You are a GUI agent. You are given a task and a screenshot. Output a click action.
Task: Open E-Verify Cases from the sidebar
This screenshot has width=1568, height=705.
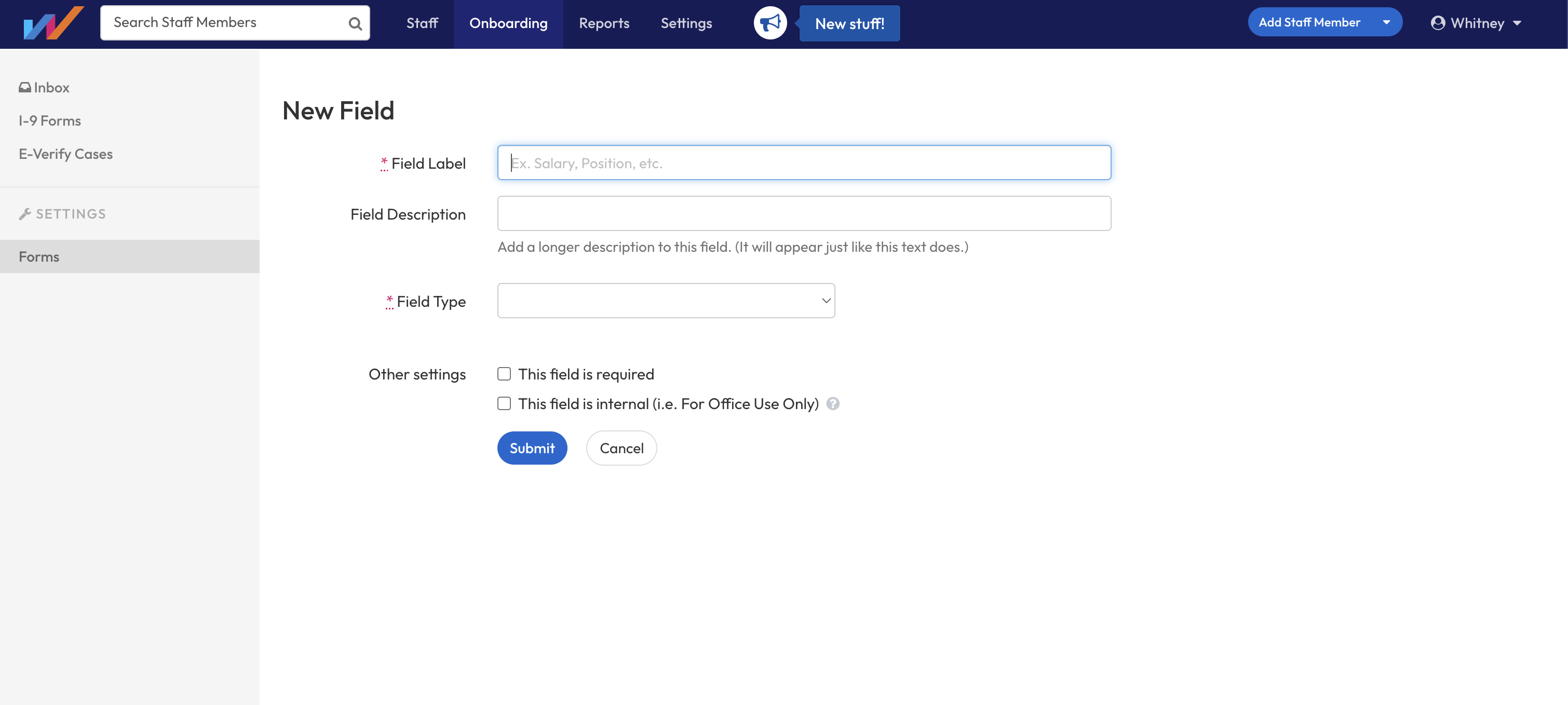click(x=66, y=154)
